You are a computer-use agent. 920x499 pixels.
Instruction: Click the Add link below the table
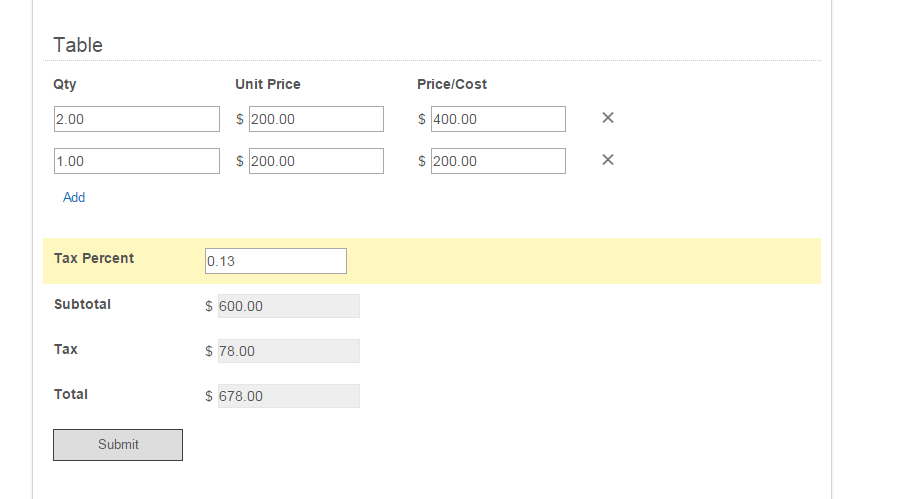pos(74,197)
